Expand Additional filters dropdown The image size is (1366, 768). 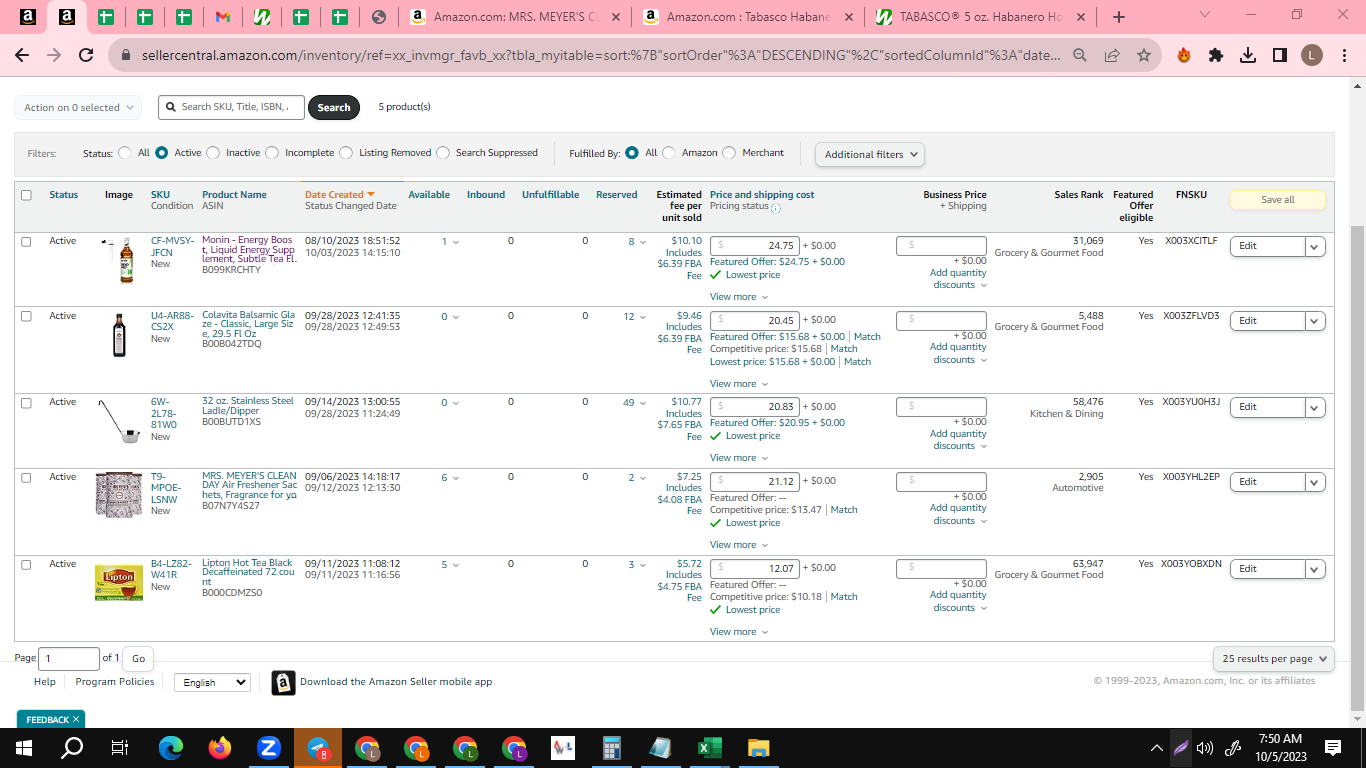(x=870, y=154)
